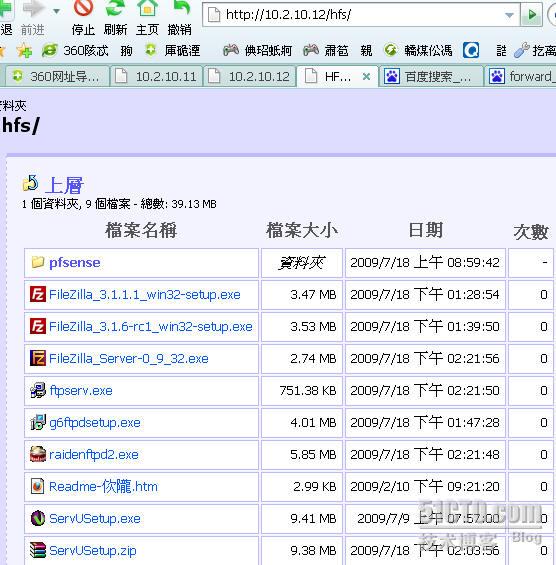The width and height of the screenshot is (556, 565).
Task: Sort by 檔案名稱 column header
Action: [x=141, y=230]
